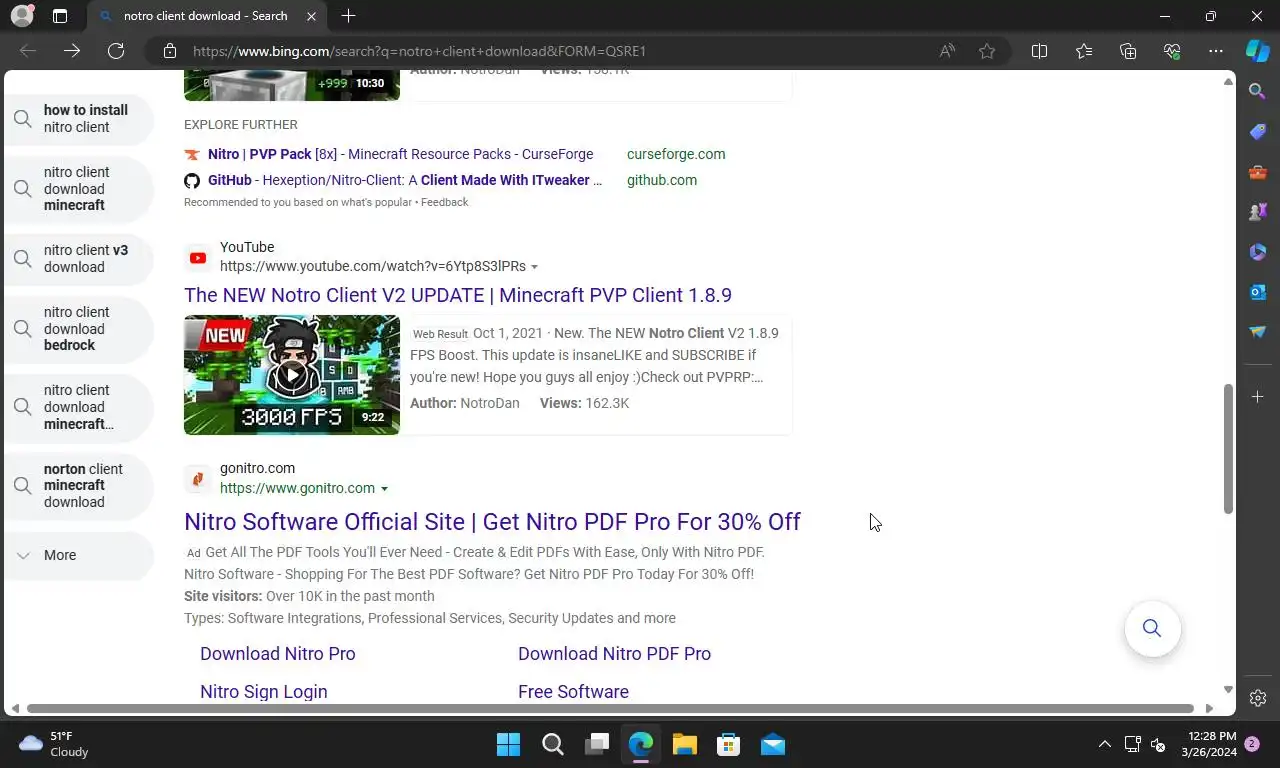
Task: Open Nitro Software Official Site ad link
Action: [492, 522]
